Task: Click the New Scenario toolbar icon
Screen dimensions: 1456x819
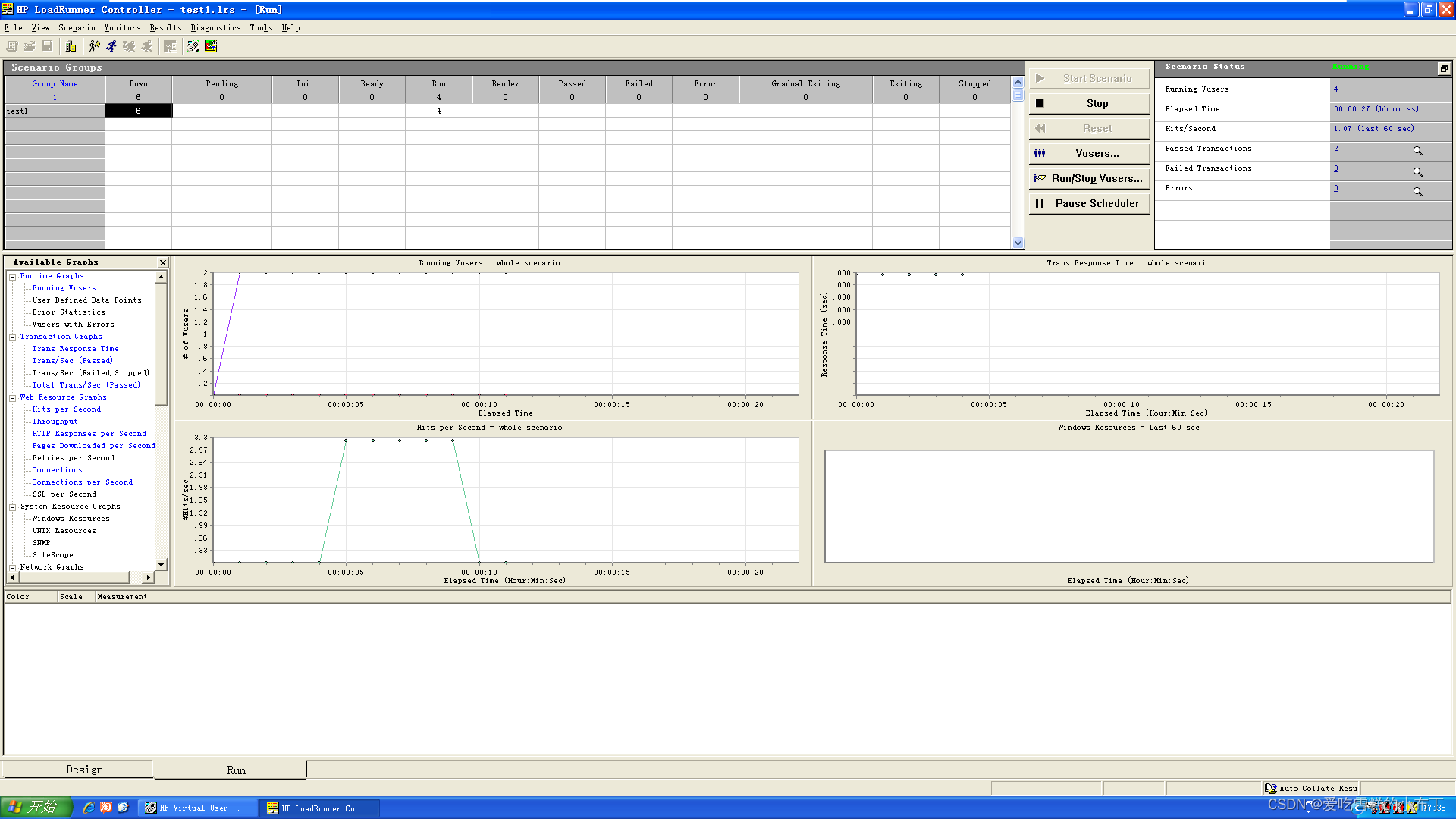Action: (12, 46)
